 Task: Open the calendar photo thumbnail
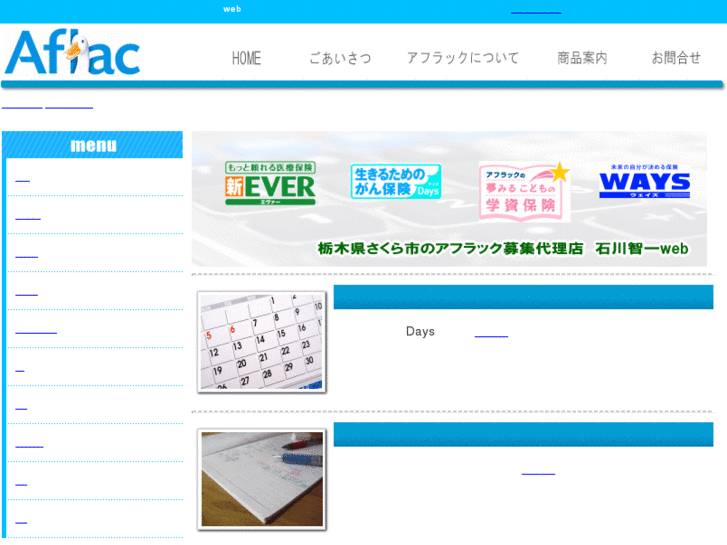click(x=262, y=342)
